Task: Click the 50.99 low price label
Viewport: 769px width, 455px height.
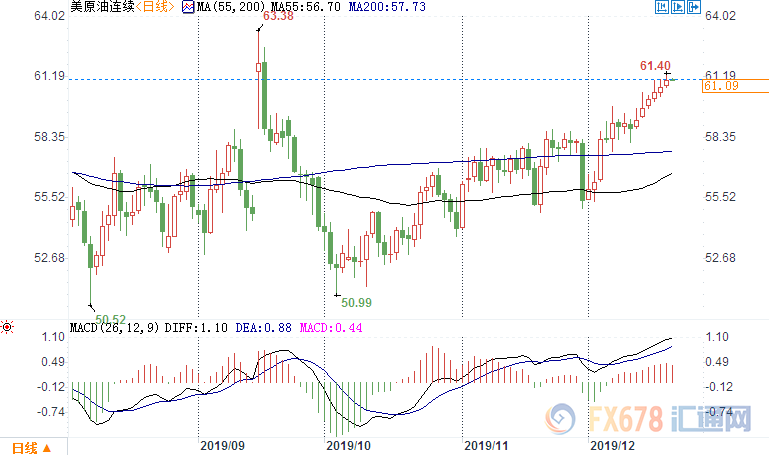Action: (x=357, y=303)
